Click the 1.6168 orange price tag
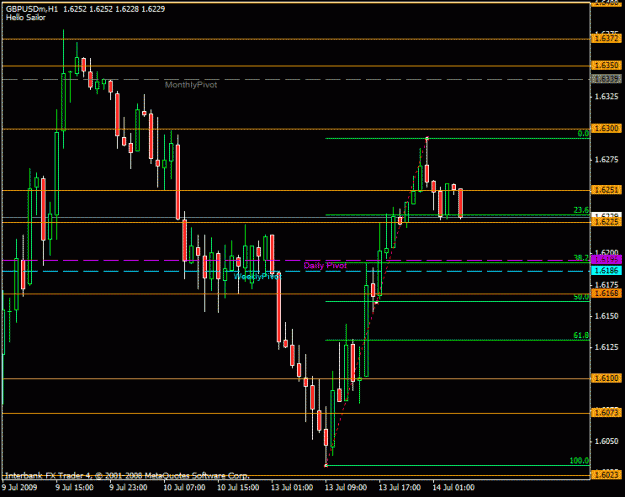The image size is (625, 497). tap(606, 293)
